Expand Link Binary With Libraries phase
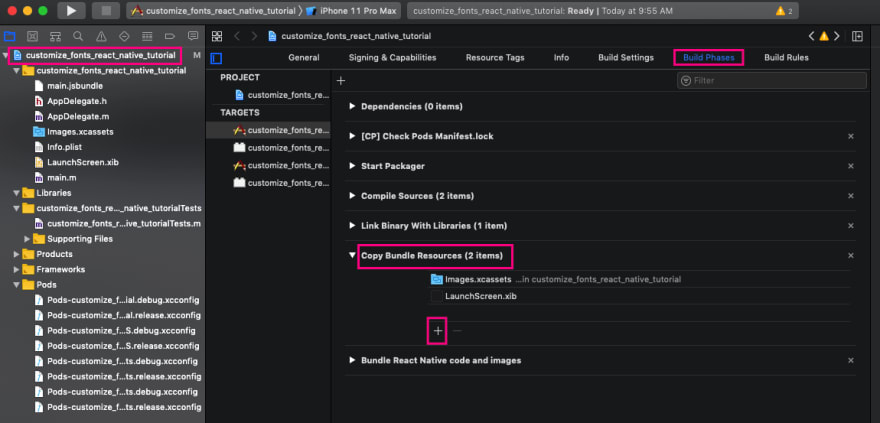The image size is (880, 423). (352, 226)
